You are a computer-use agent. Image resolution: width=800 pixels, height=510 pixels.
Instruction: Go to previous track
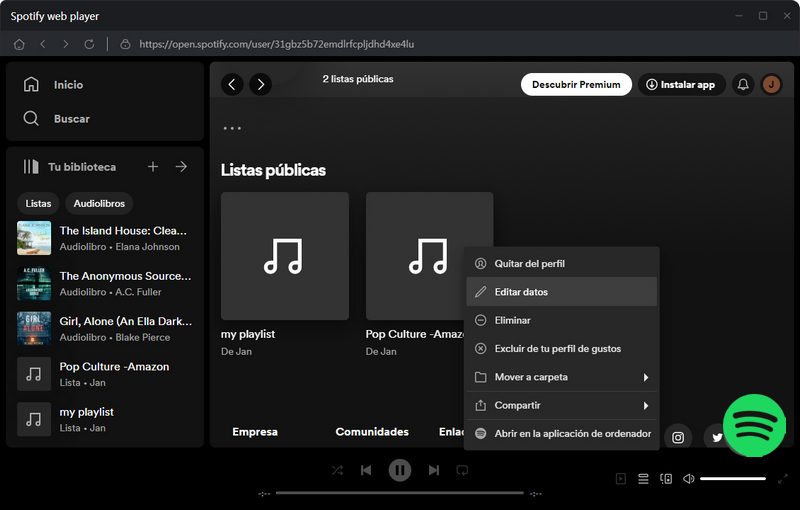coord(366,470)
